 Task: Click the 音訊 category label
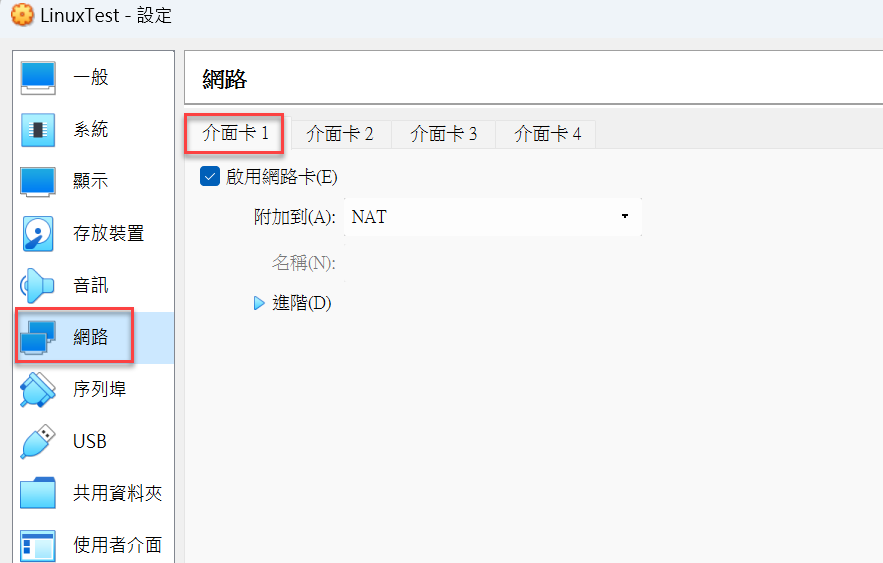click(91, 285)
